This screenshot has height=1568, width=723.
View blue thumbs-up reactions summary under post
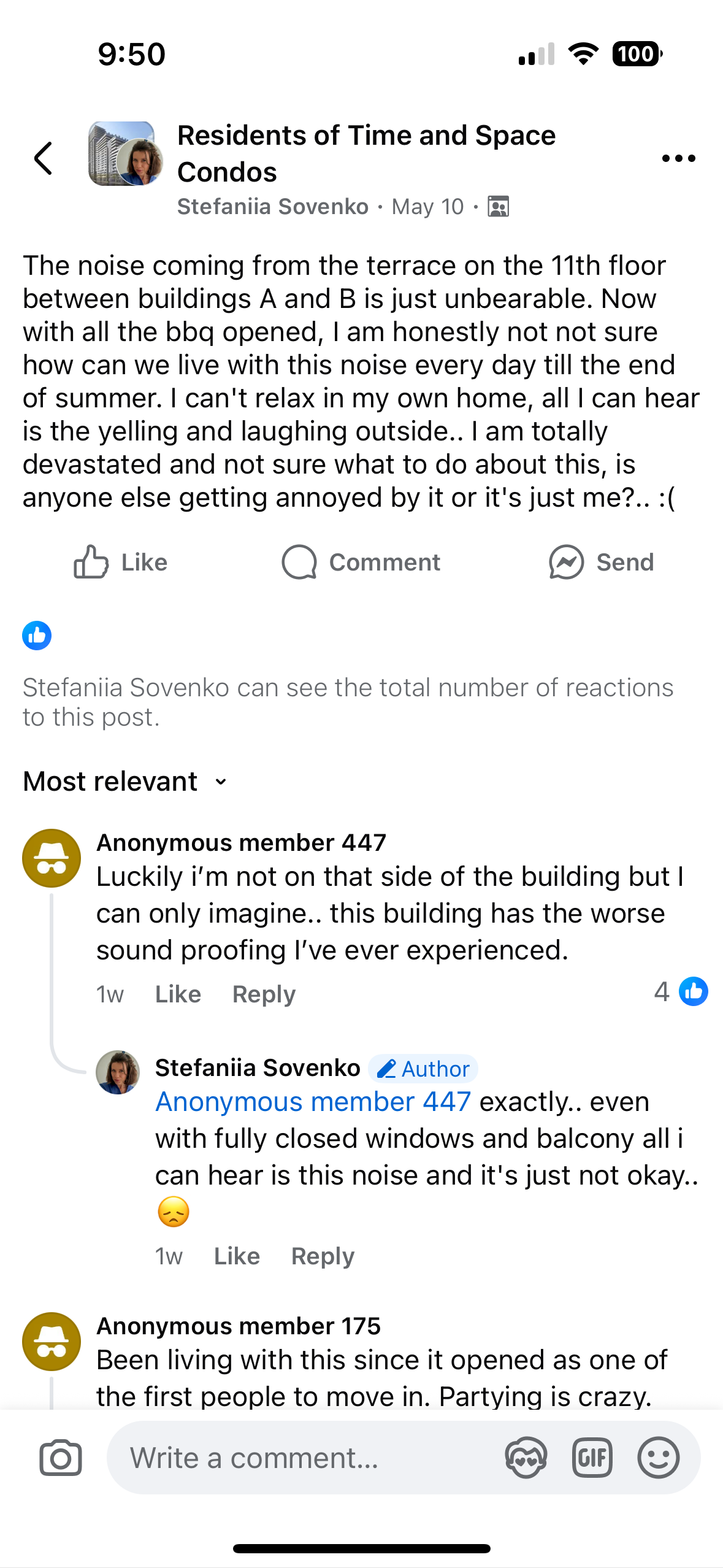click(37, 636)
